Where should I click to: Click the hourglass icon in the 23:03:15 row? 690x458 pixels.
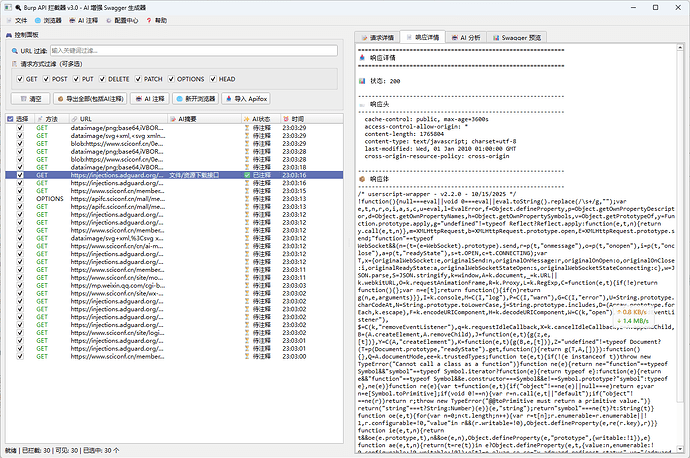click(x=247, y=191)
